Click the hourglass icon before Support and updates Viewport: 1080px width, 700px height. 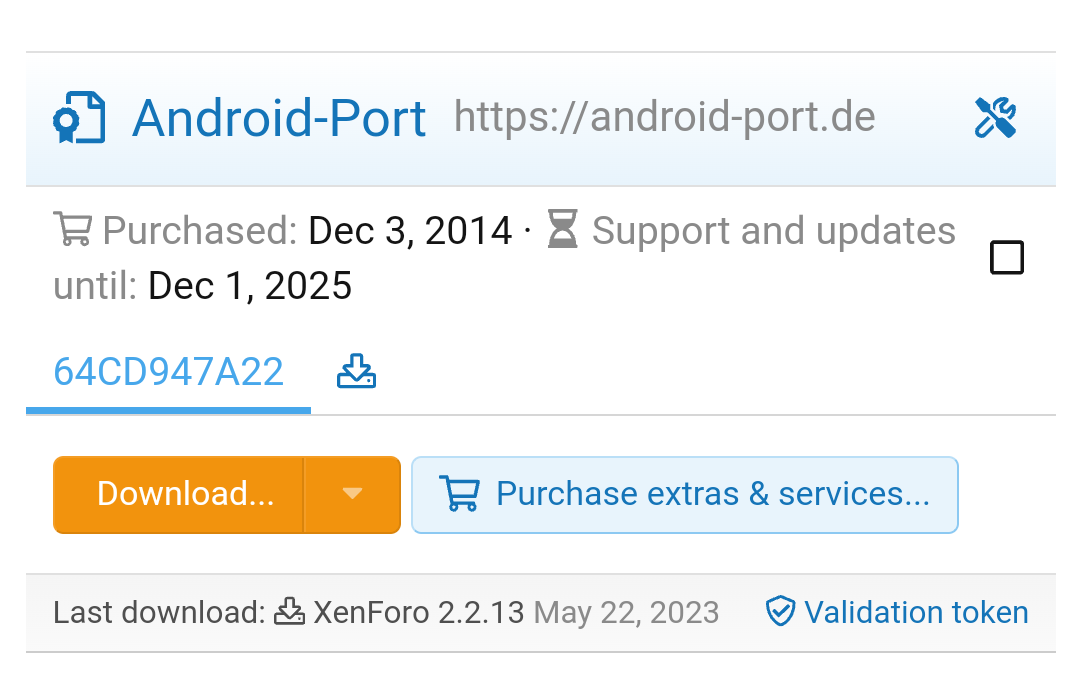563,231
